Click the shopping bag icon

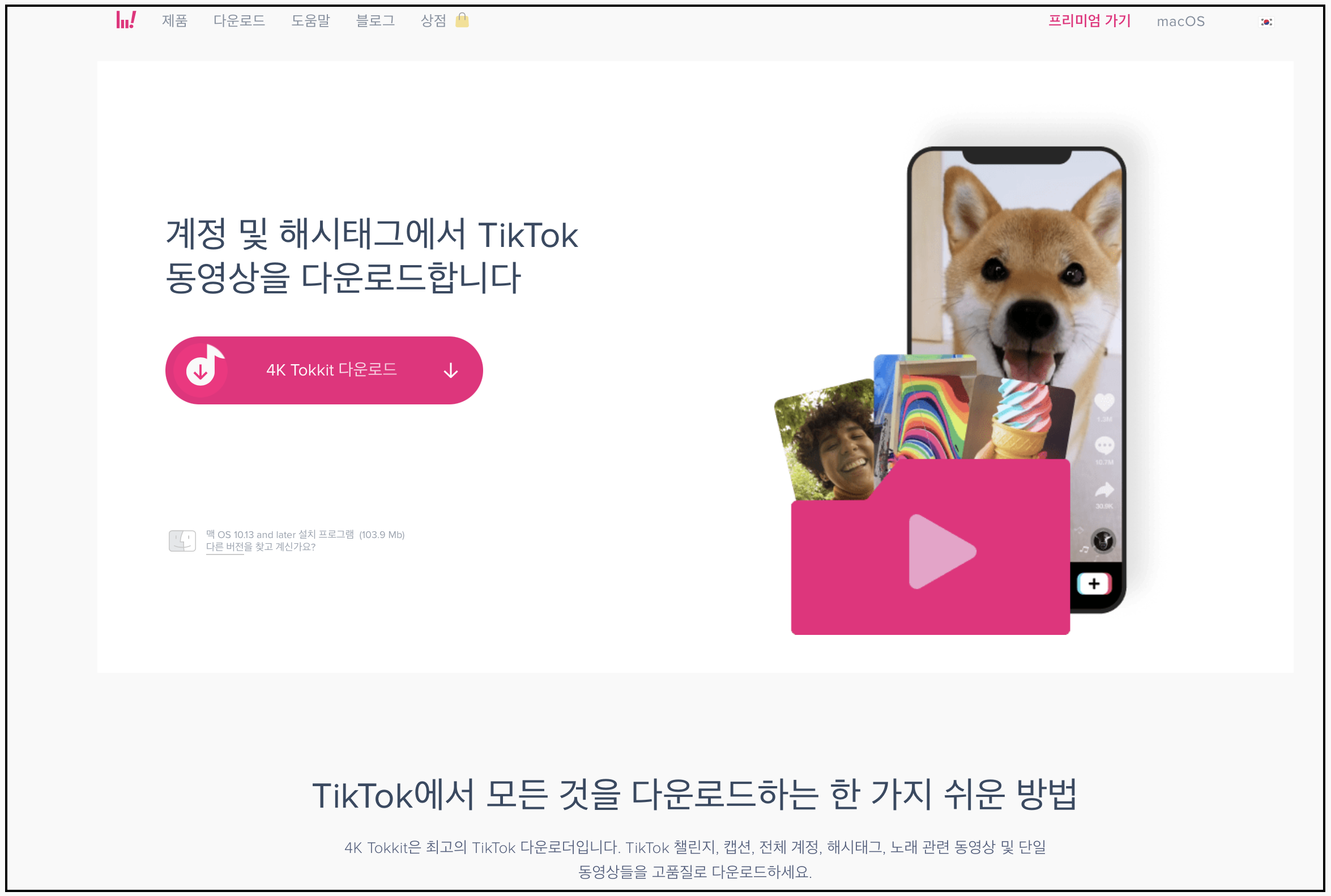(462, 20)
